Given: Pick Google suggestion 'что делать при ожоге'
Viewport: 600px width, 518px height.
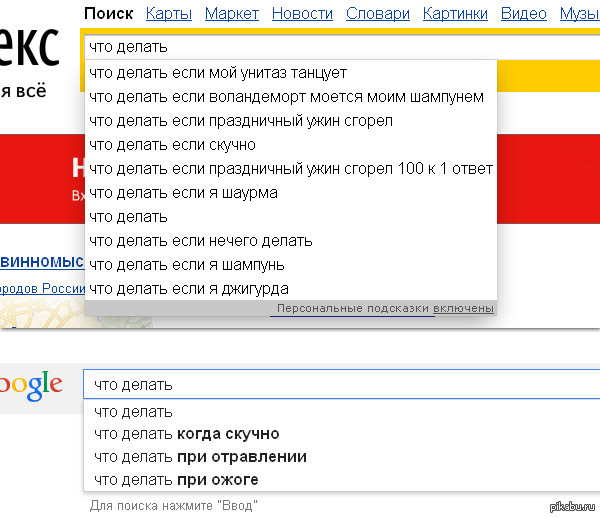Looking at the screenshot, I should click(x=176, y=480).
